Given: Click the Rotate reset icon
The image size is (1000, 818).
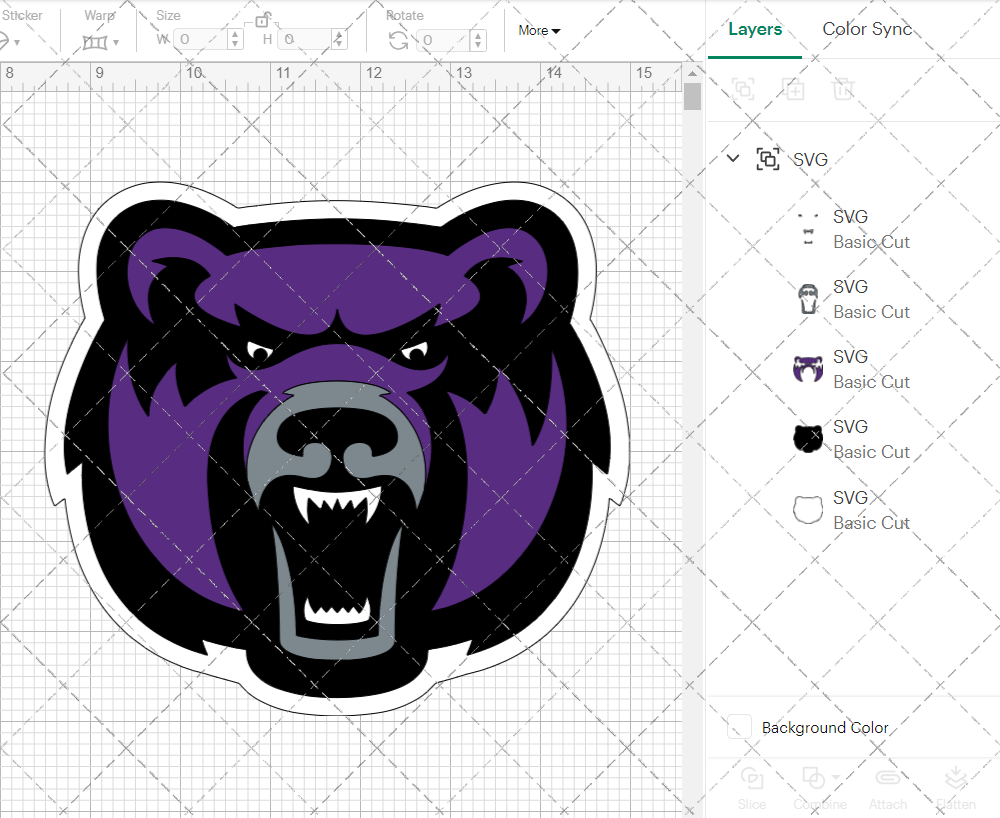Looking at the screenshot, I should pyautogui.click(x=397, y=39).
